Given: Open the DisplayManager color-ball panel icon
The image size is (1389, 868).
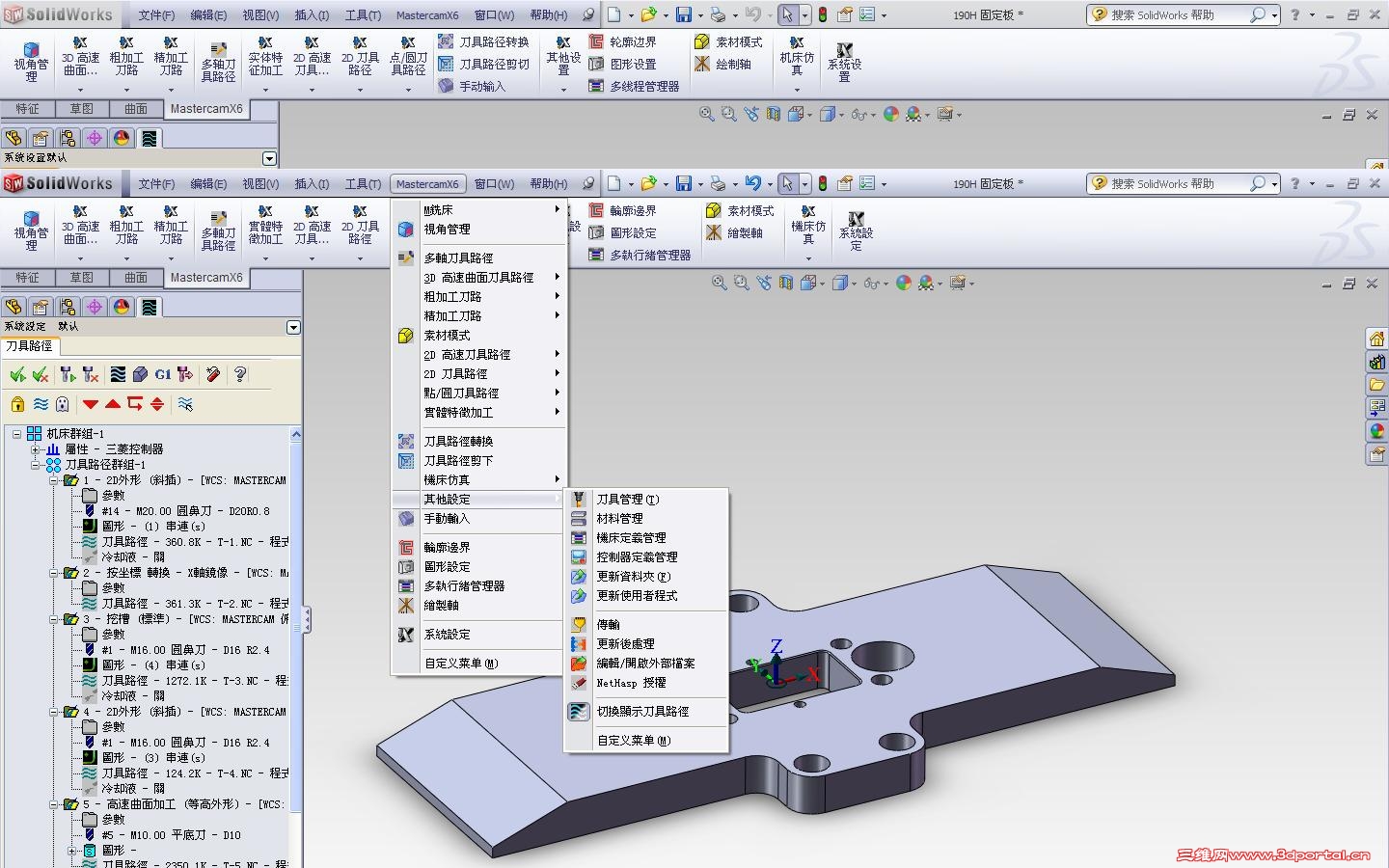Looking at the screenshot, I should [x=122, y=307].
